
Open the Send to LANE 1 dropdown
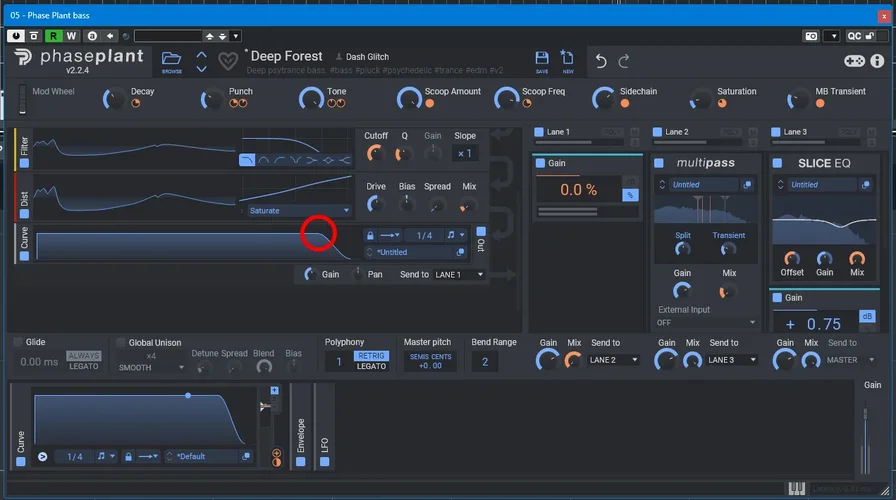[458, 274]
